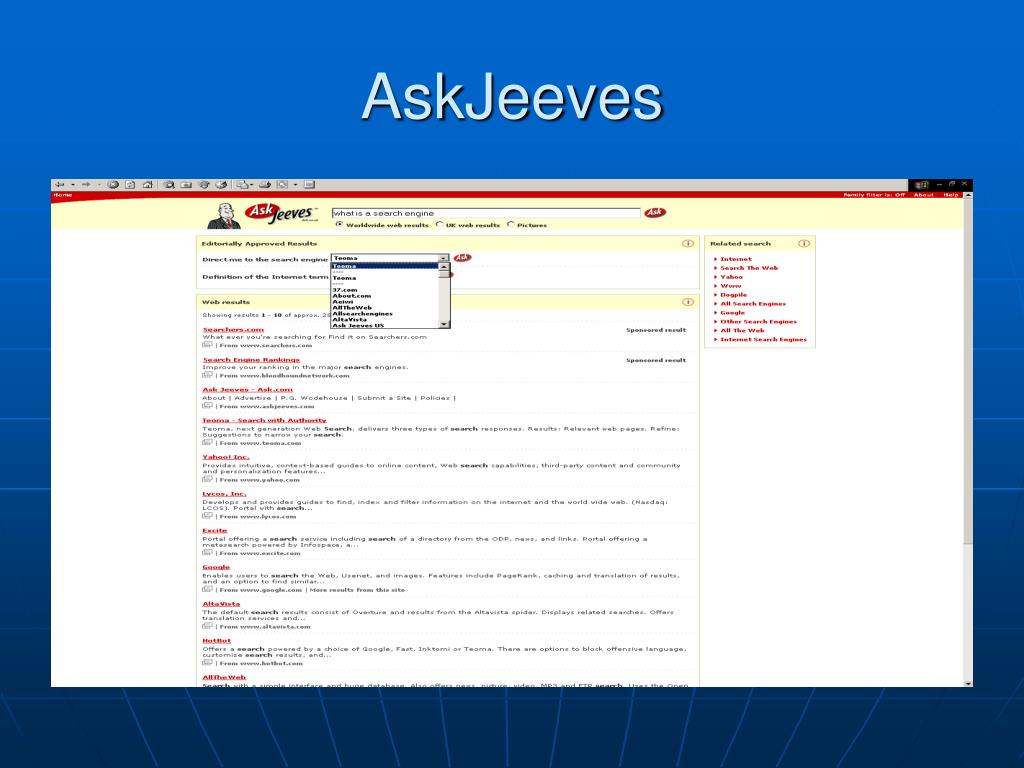The image size is (1024, 768).
Task: Click the info icon in Related search header
Action: 804,244
